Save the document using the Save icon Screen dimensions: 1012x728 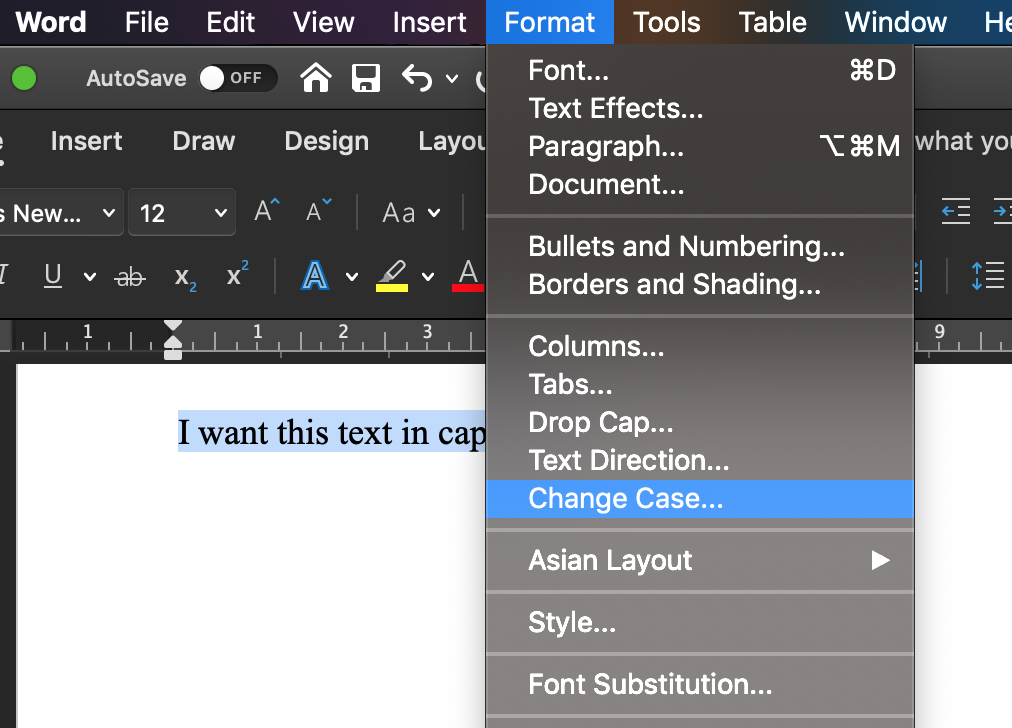click(366, 77)
